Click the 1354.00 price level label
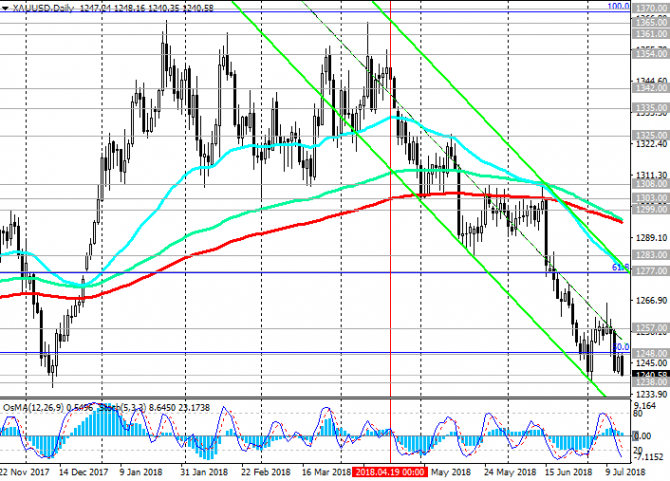670x481 pixels. tap(650, 54)
